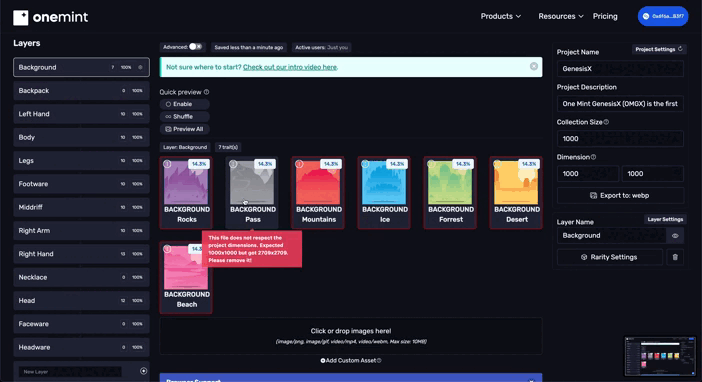Select the Footware layer

coord(81,184)
